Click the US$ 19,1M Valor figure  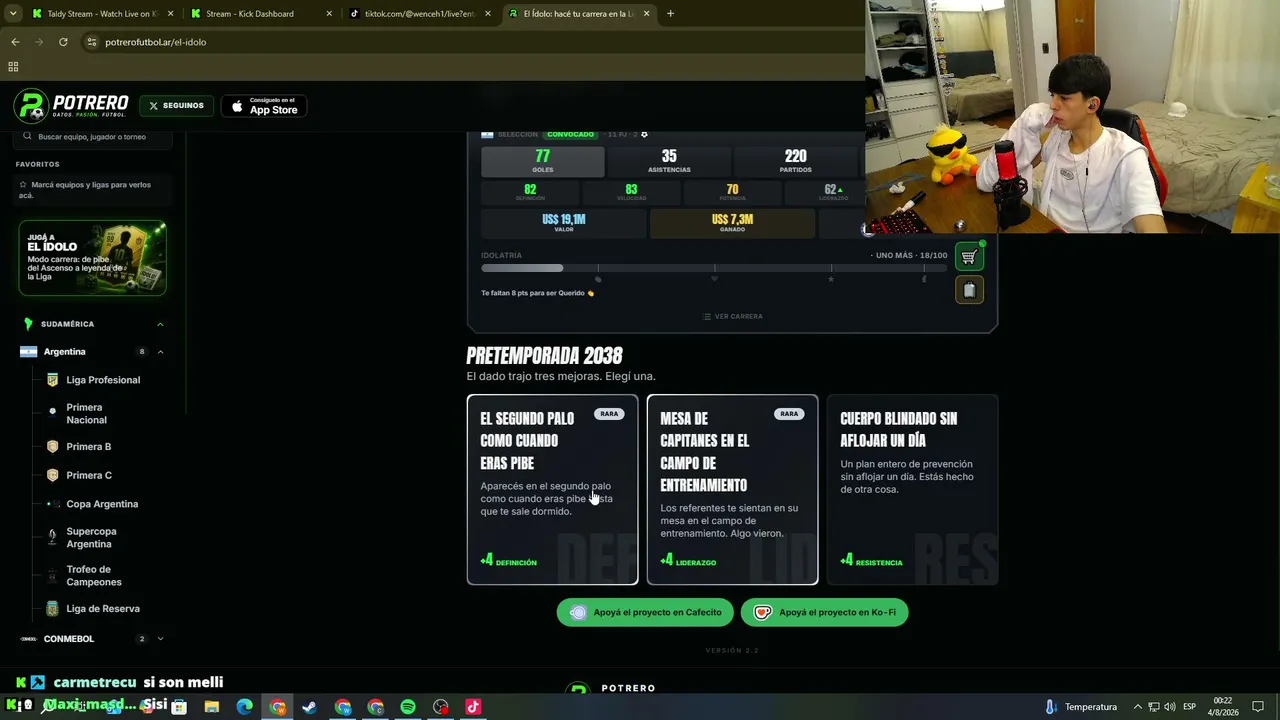[564, 223]
